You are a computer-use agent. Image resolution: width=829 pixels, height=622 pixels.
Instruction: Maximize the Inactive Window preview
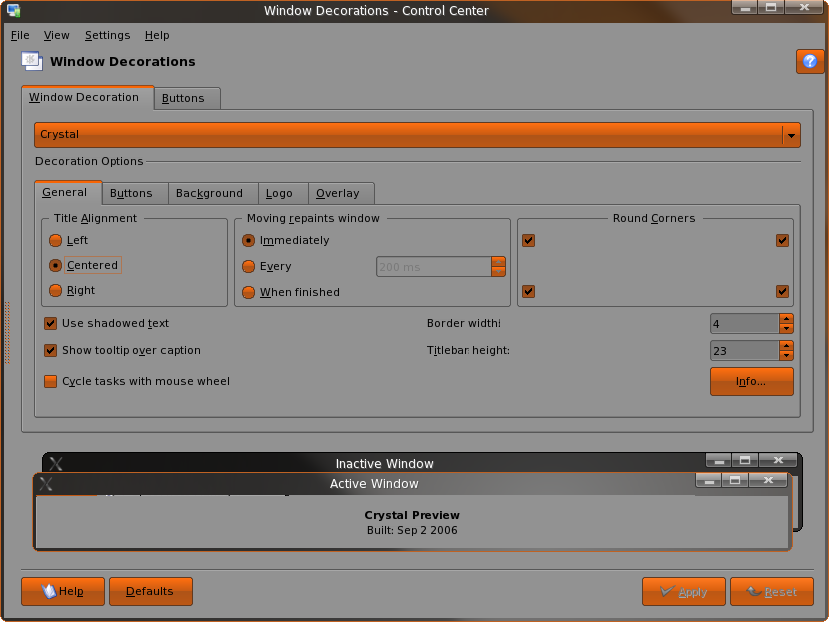[x=745, y=460]
